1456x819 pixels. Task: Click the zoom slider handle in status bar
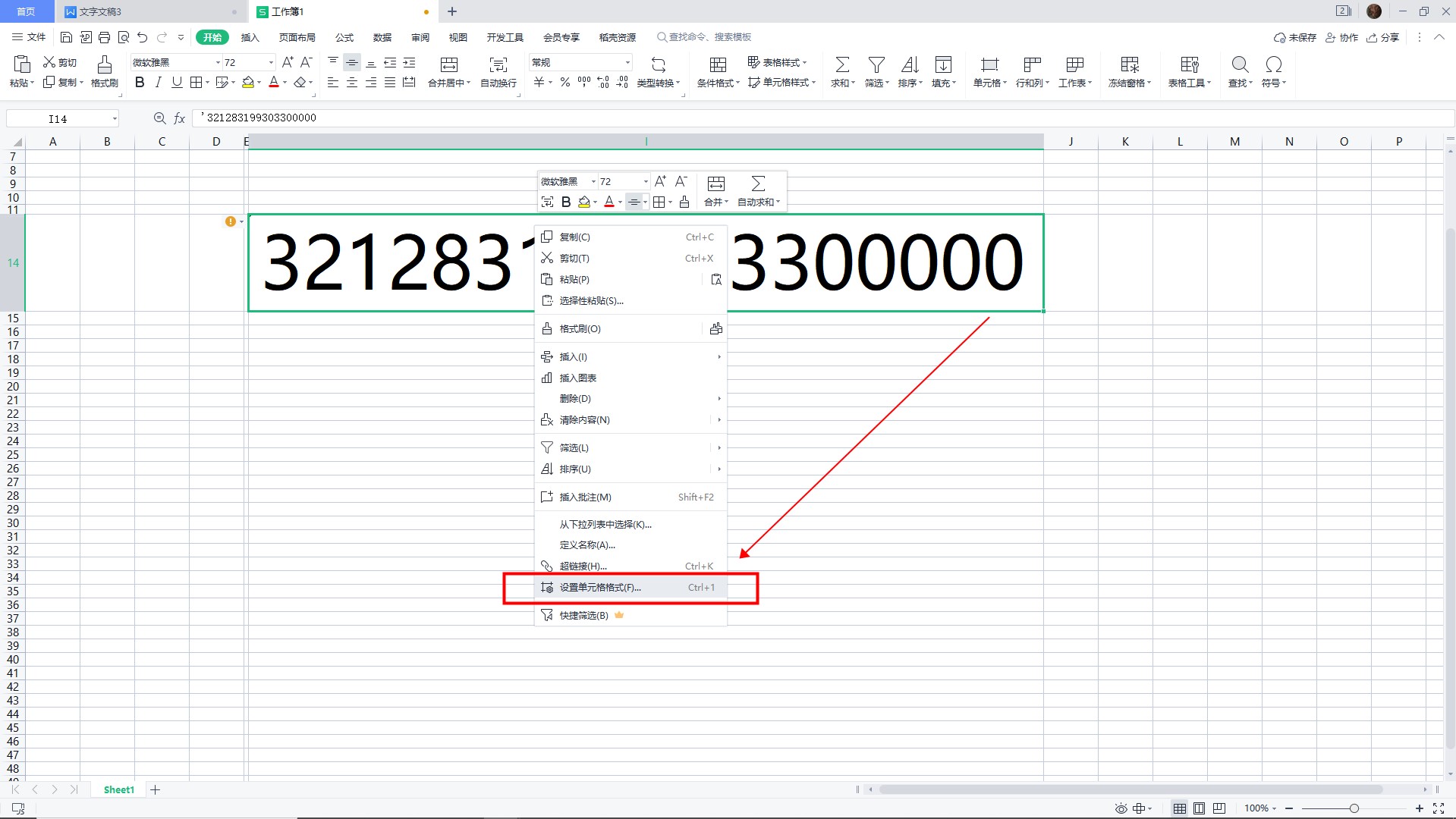coord(1354,808)
